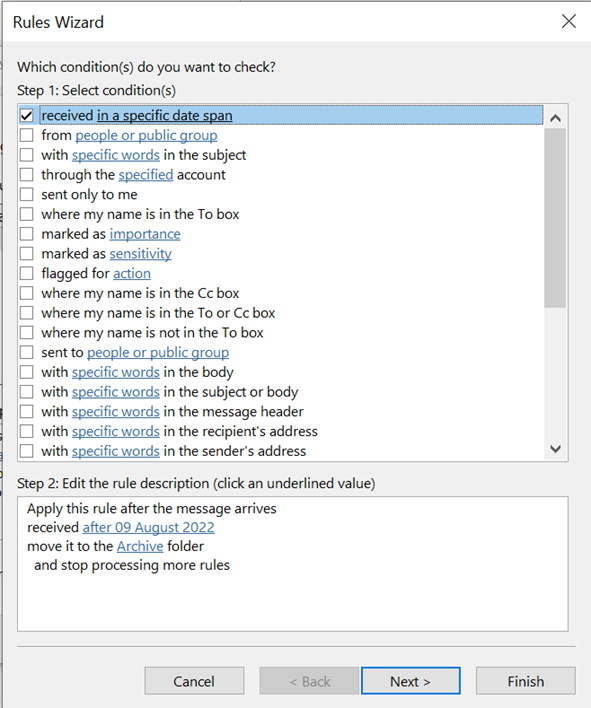Click the scroll down arrow in conditions list
Screen dimensions: 591x708
coord(555,448)
